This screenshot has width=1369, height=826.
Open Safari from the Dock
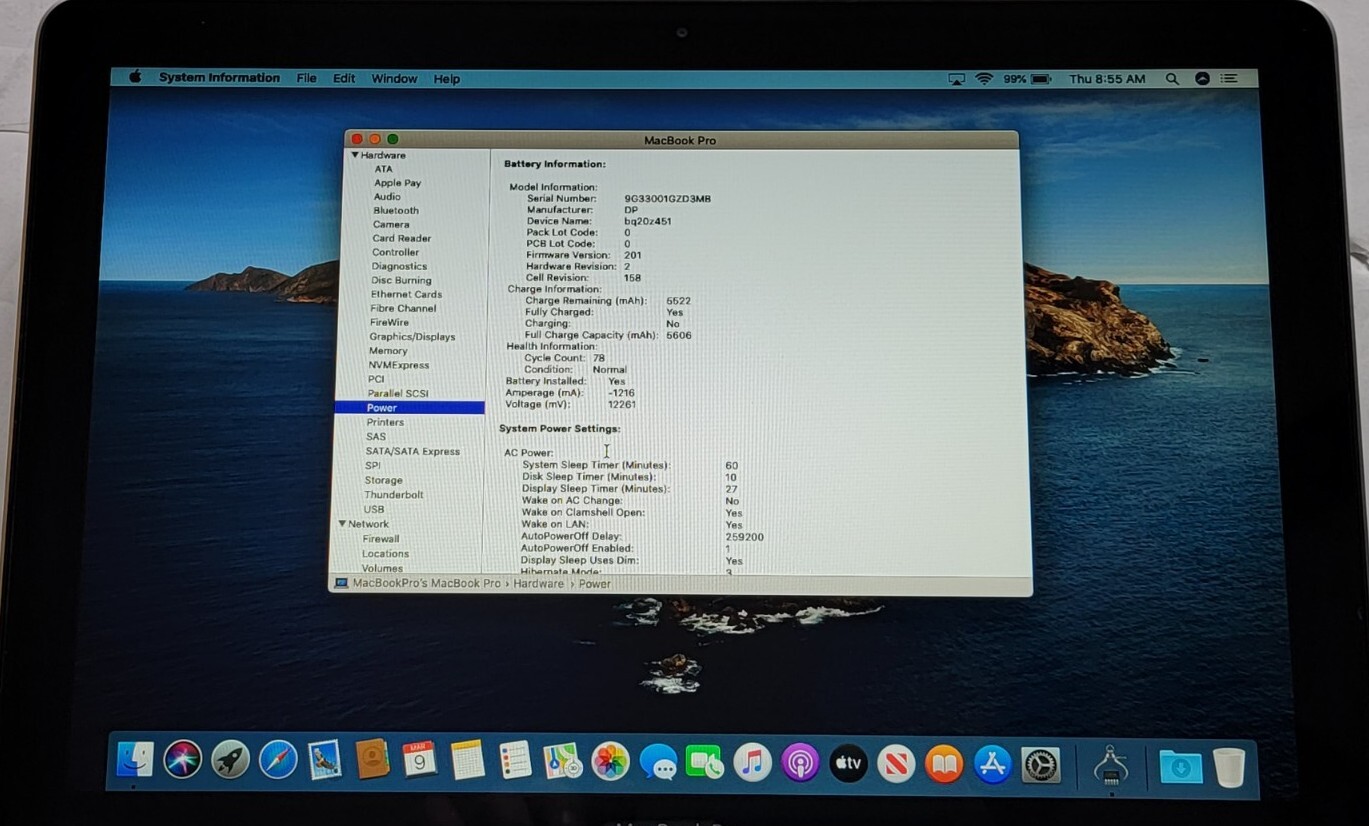tap(278, 760)
